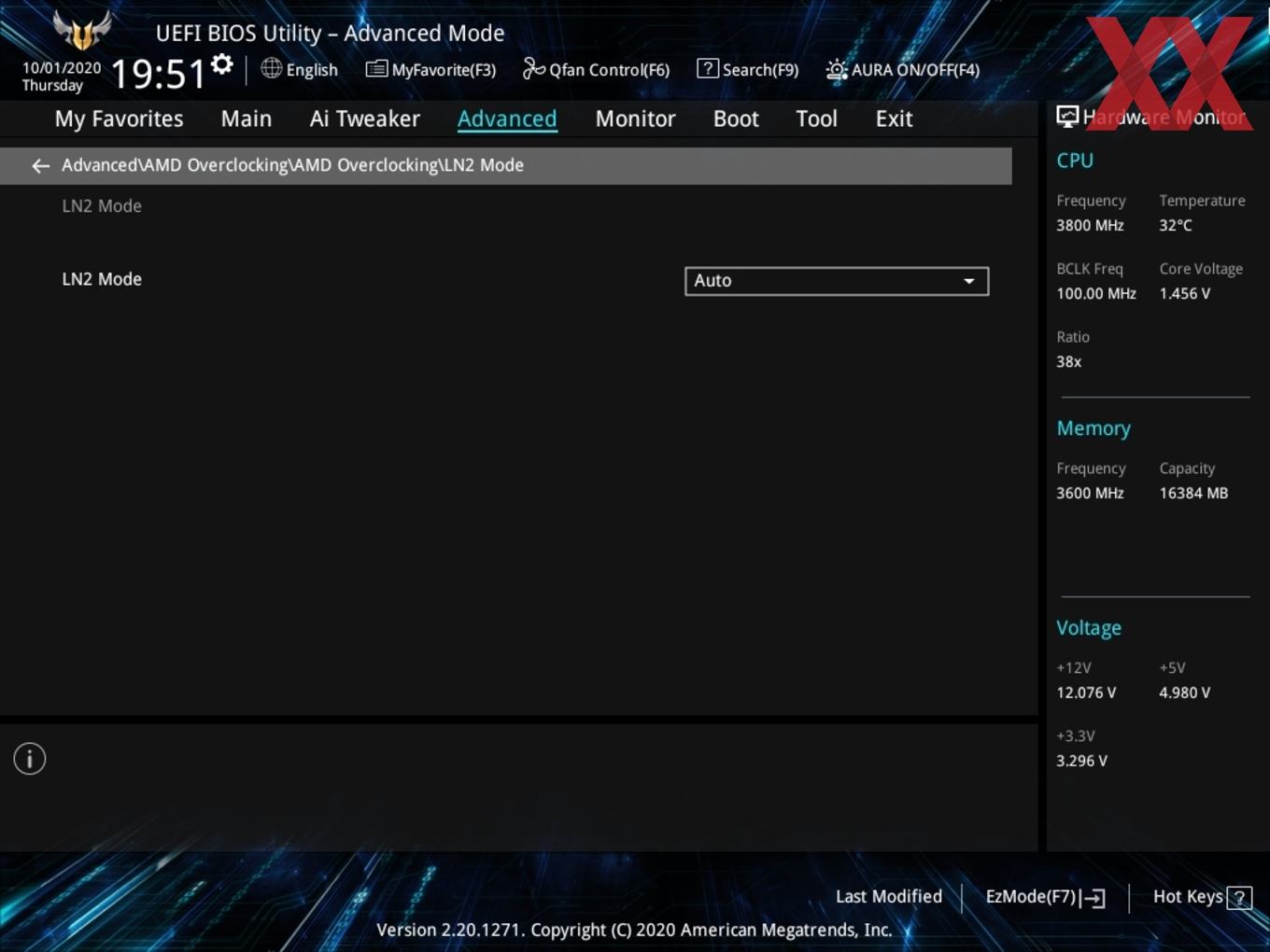
Task: Select the English language option
Action: (x=312, y=70)
